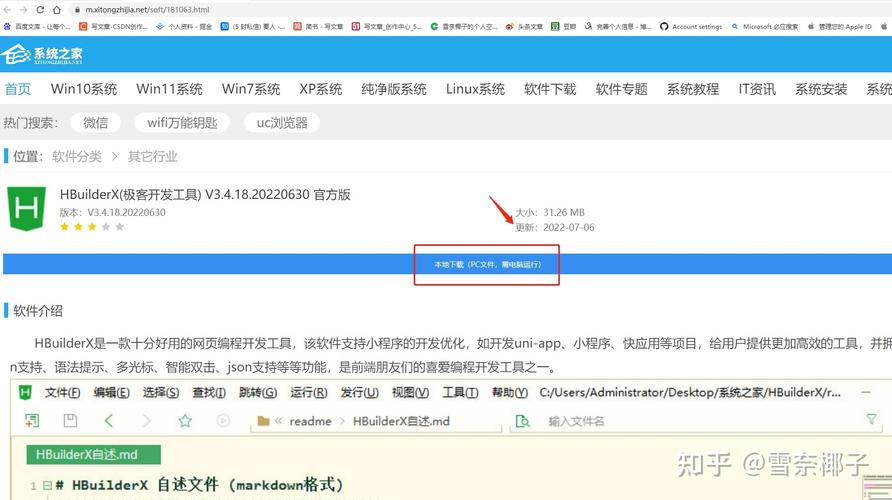Open the browser home page icon
The height and width of the screenshot is (500, 892).
pyautogui.click(x=57, y=10)
